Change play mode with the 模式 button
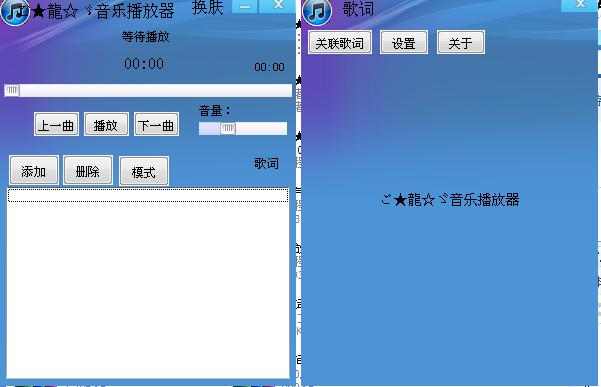 (x=144, y=171)
